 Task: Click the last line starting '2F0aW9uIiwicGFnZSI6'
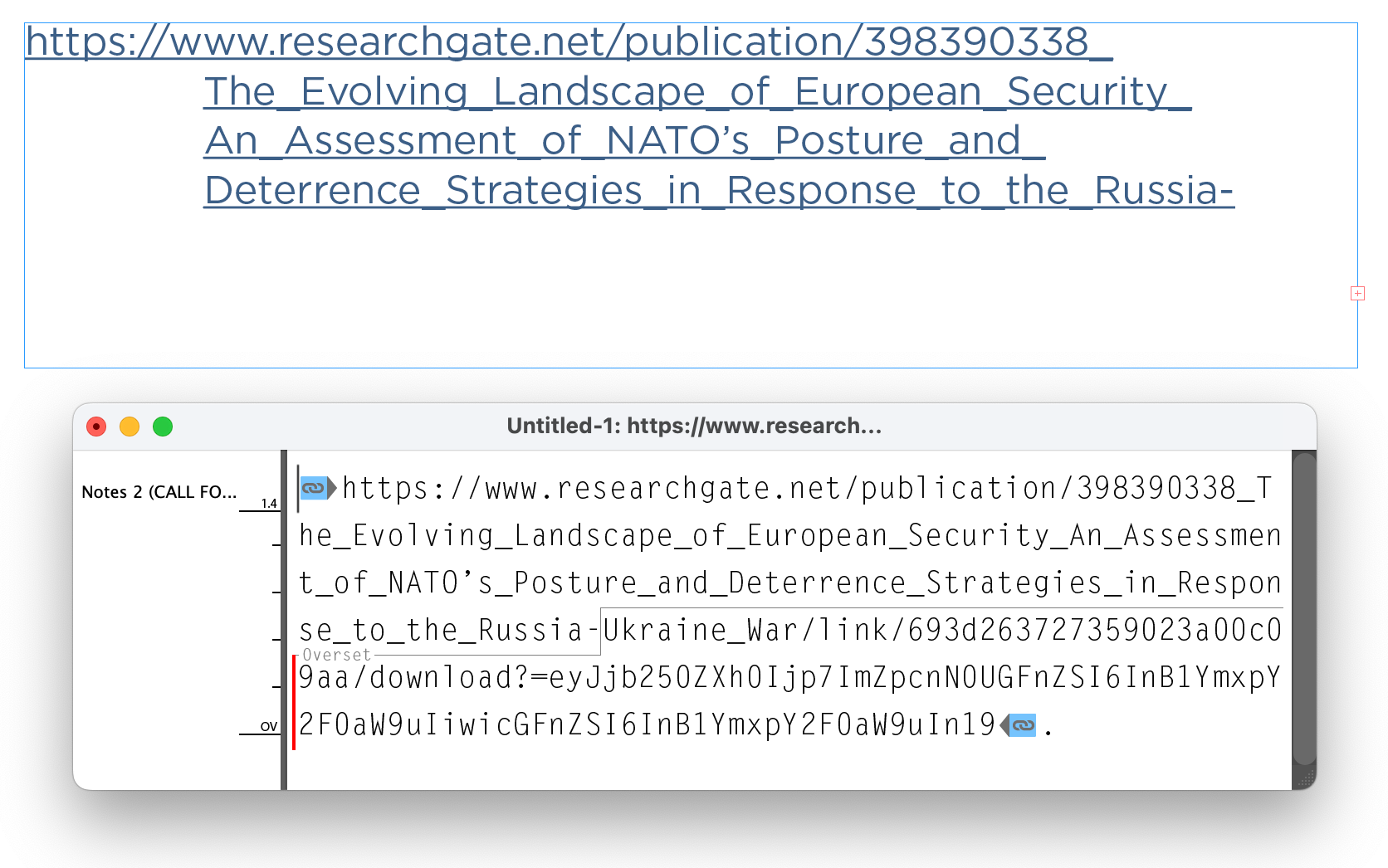tap(647, 724)
